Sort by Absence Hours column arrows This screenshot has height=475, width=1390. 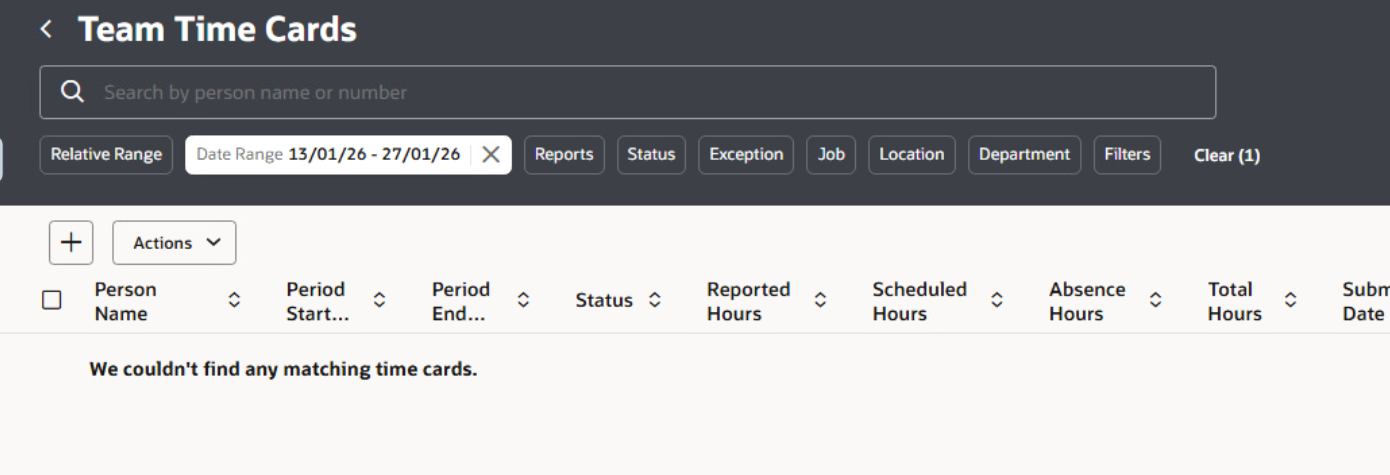click(x=1156, y=300)
